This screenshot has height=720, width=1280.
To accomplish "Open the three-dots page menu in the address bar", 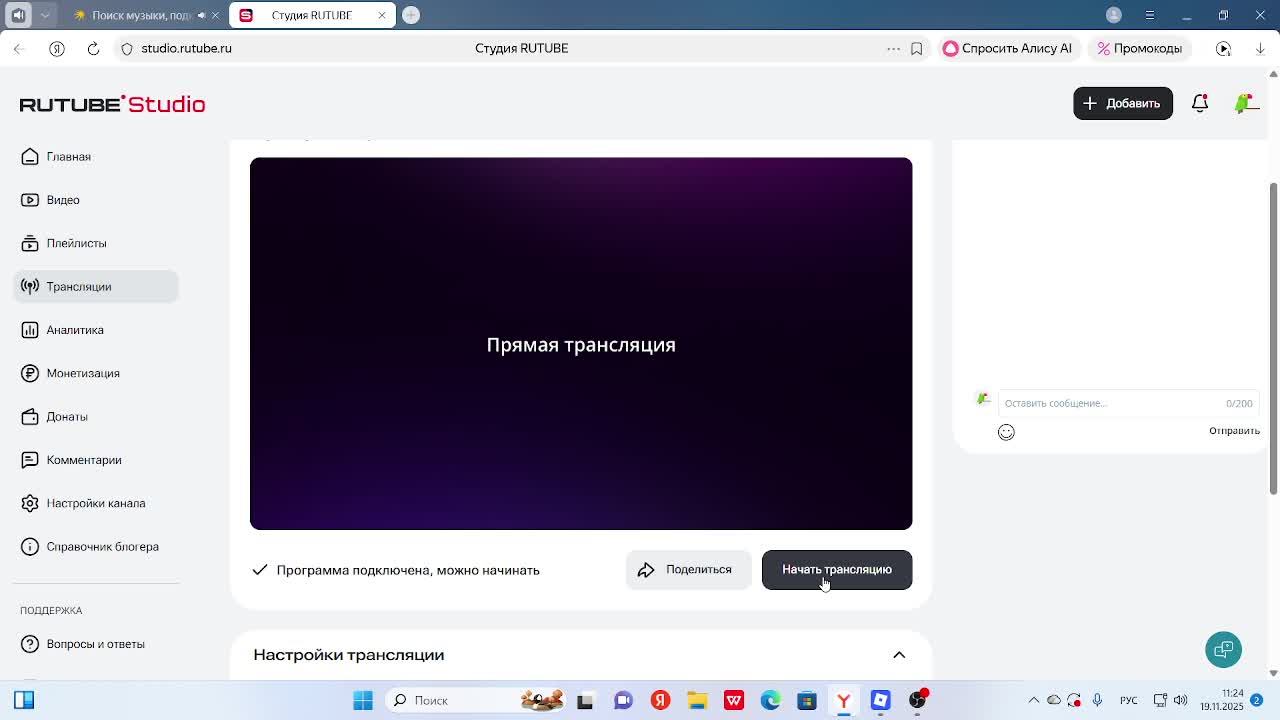I will (x=893, y=48).
